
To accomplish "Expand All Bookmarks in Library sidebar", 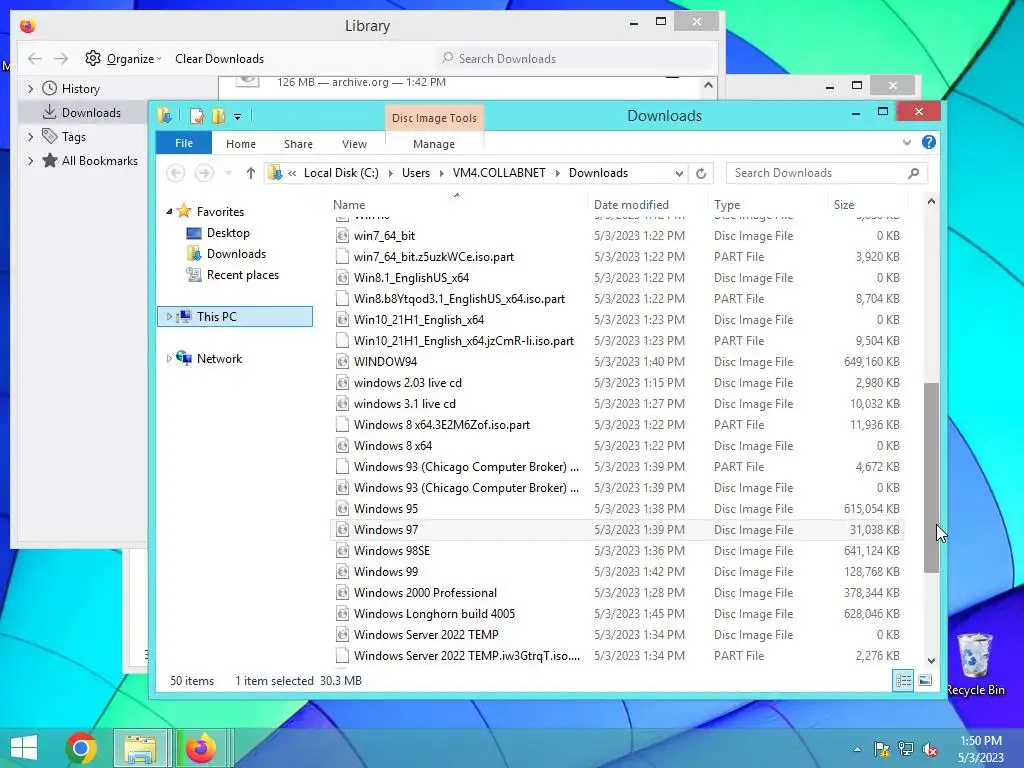I will (30, 161).
